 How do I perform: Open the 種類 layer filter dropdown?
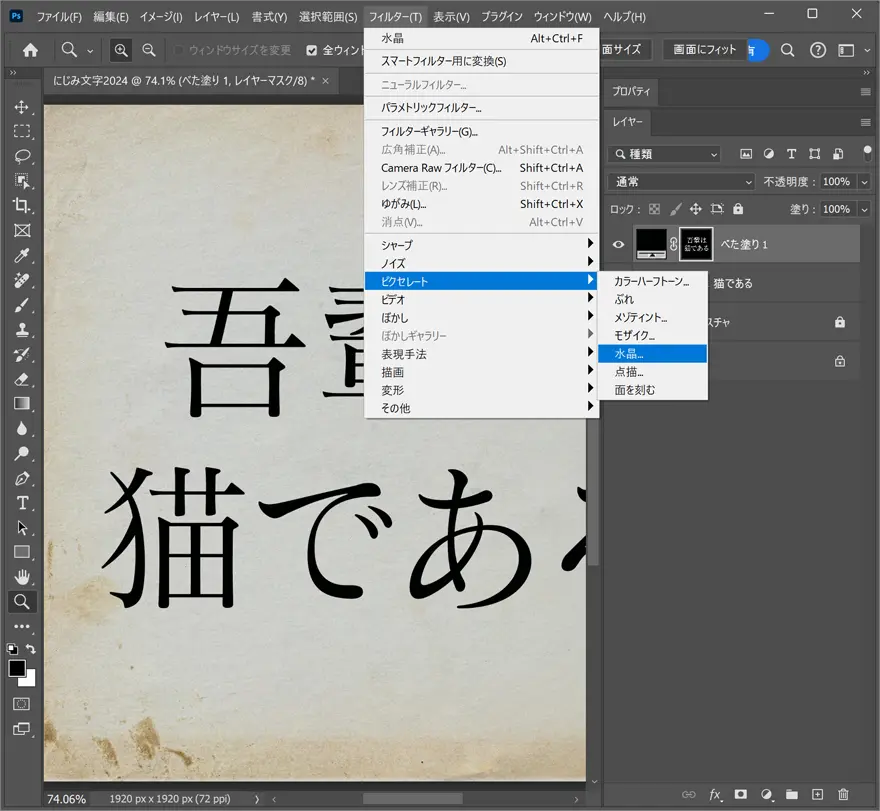point(664,154)
